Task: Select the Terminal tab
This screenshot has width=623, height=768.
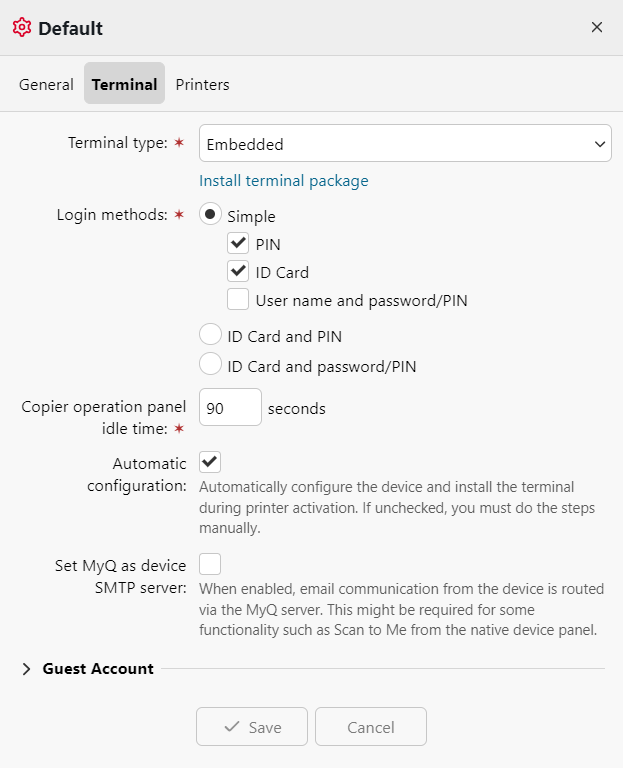Action: click(x=124, y=85)
